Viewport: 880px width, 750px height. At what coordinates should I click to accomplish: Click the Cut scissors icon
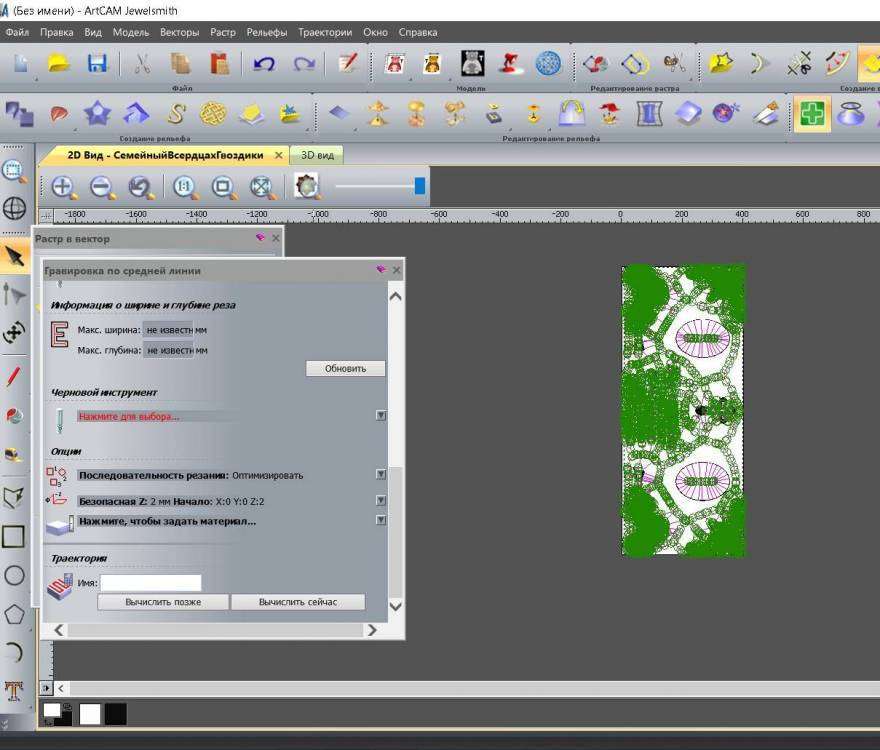pyautogui.click(x=142, y=64)
